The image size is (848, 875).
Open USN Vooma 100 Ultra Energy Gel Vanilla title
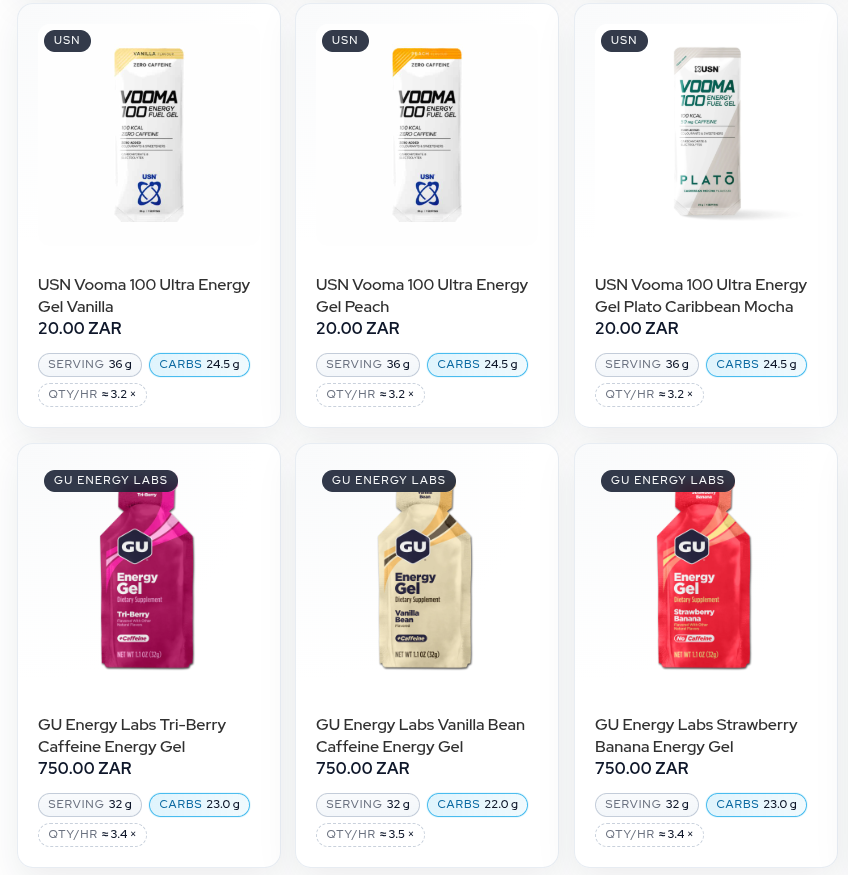coord(144,296)
